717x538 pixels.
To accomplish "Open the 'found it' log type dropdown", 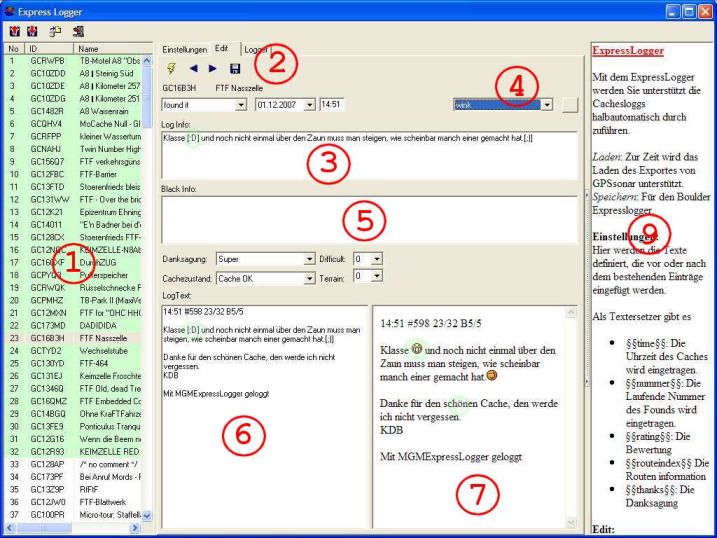I will pos(241,105).
